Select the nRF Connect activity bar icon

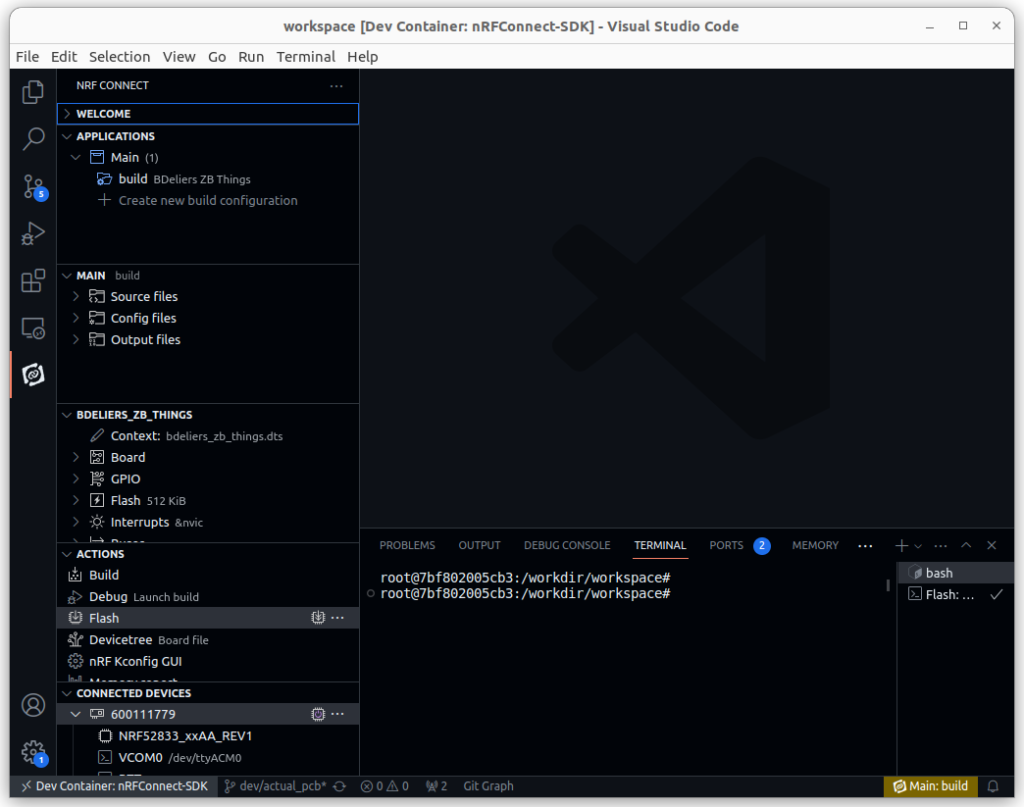tap(33, 375)
